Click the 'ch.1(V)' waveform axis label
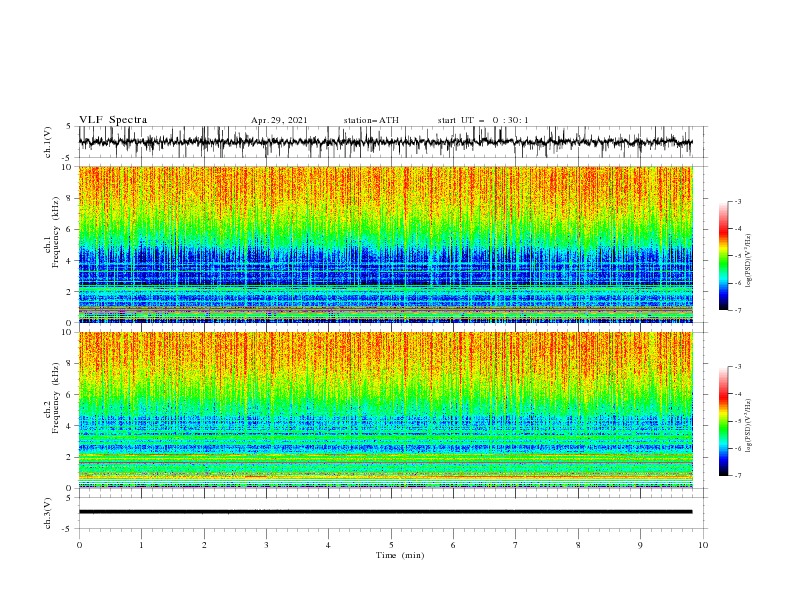 coord(48,142)
